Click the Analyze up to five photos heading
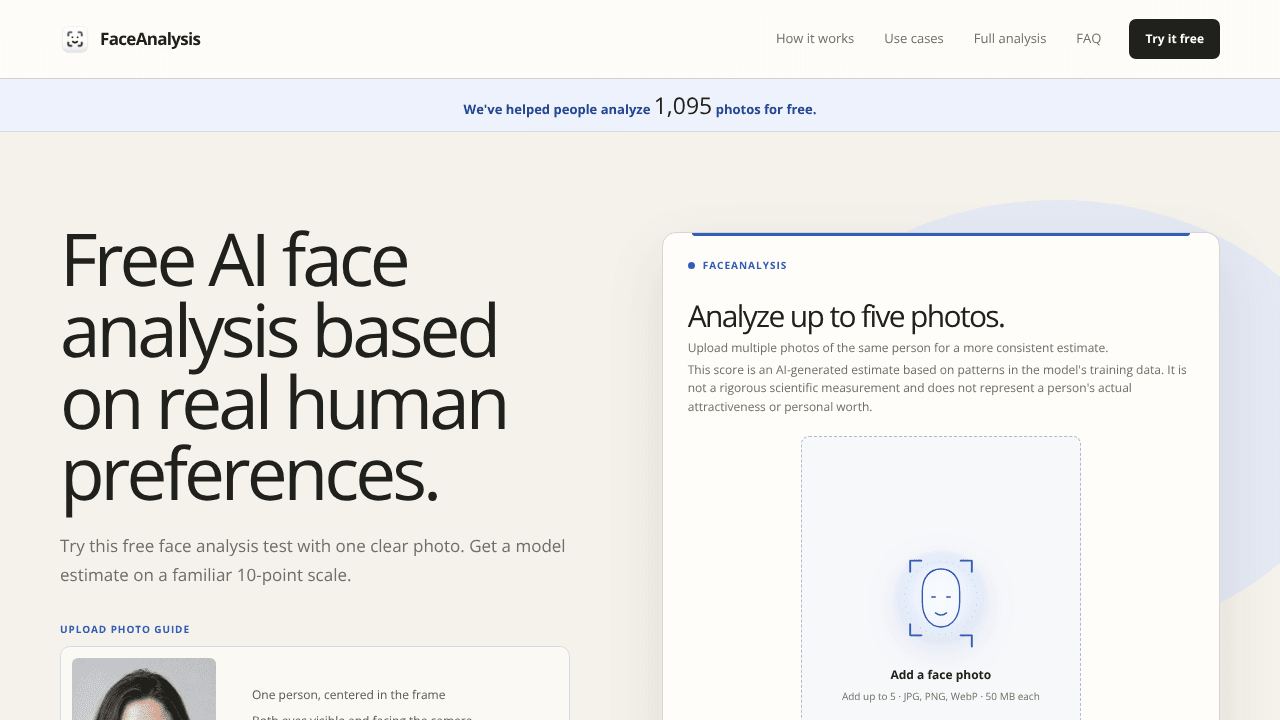The image size is (1280, 720). [846, 316]
